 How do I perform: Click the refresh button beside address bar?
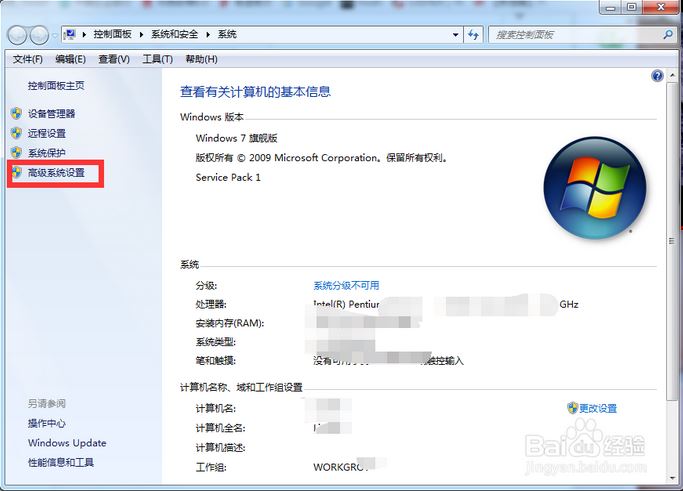[473, 34]
